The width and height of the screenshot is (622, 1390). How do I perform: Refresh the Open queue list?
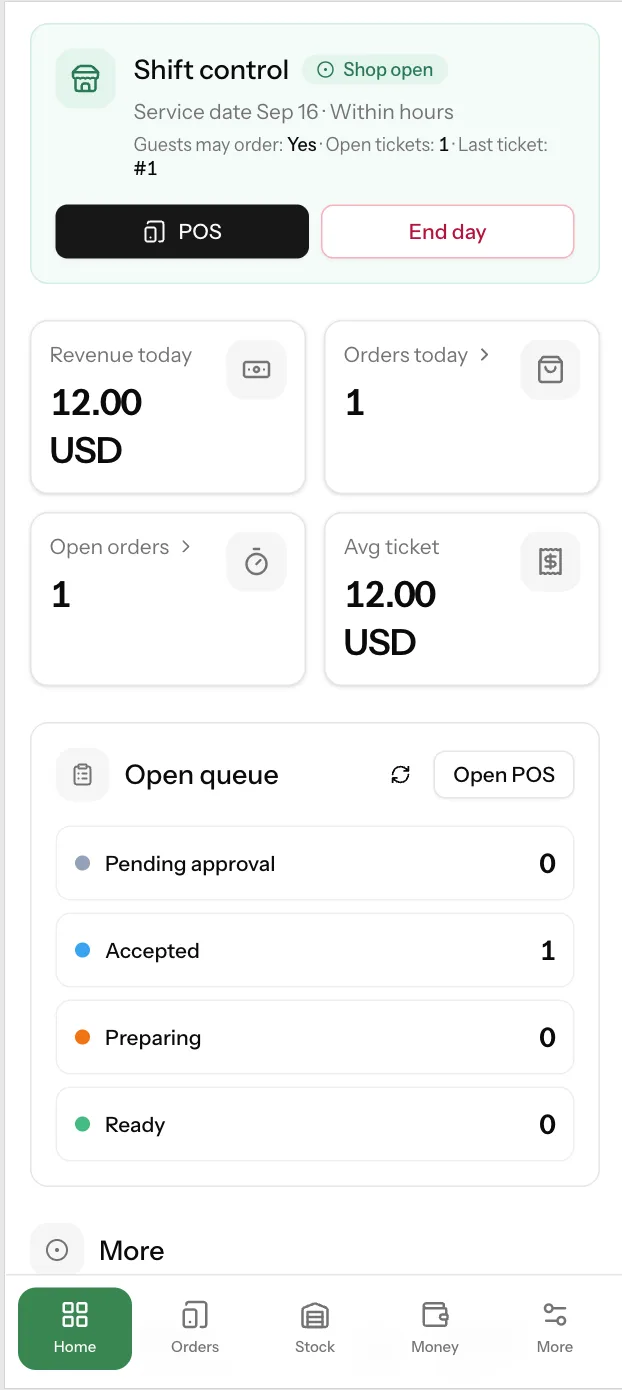pos(401,775)
